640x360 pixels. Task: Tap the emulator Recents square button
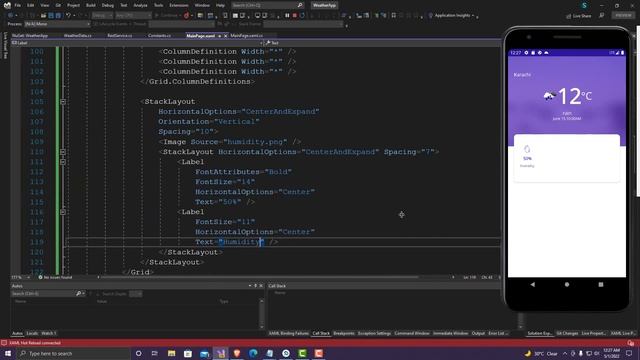click(x=601, y=284)
